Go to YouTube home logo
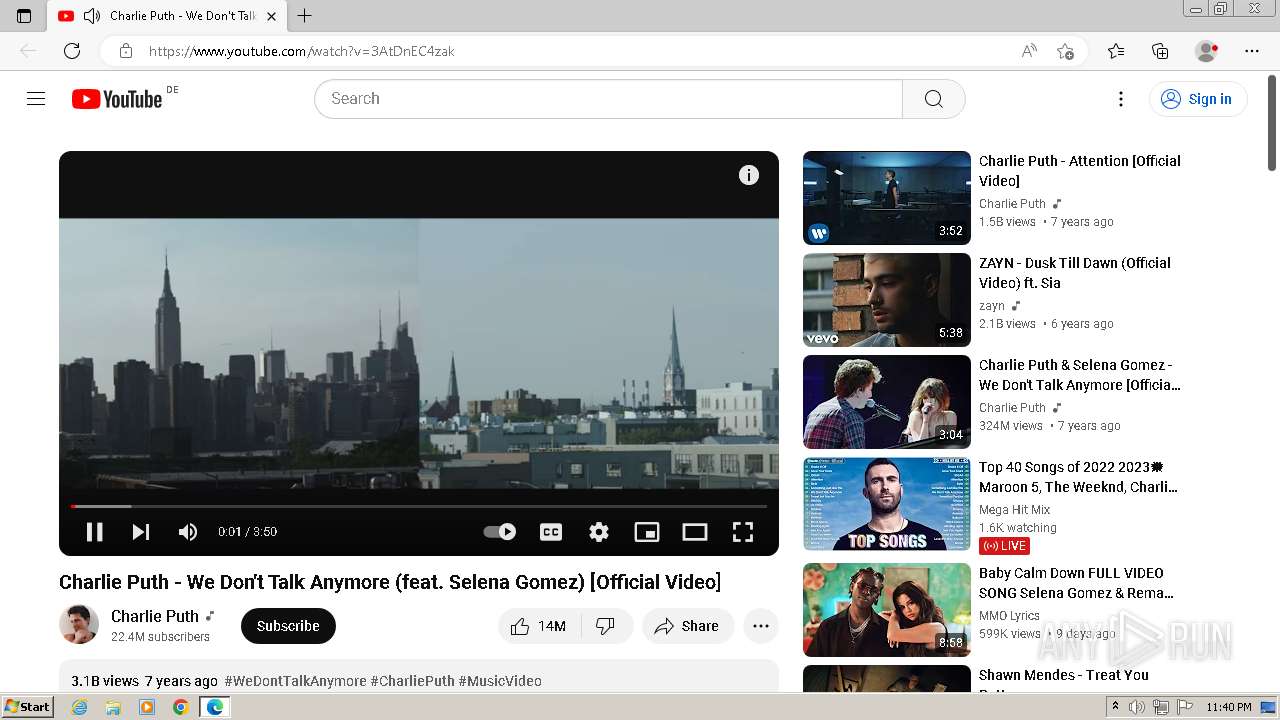The height and width of the screenshot is (720, 1280). tap(118, 98)
